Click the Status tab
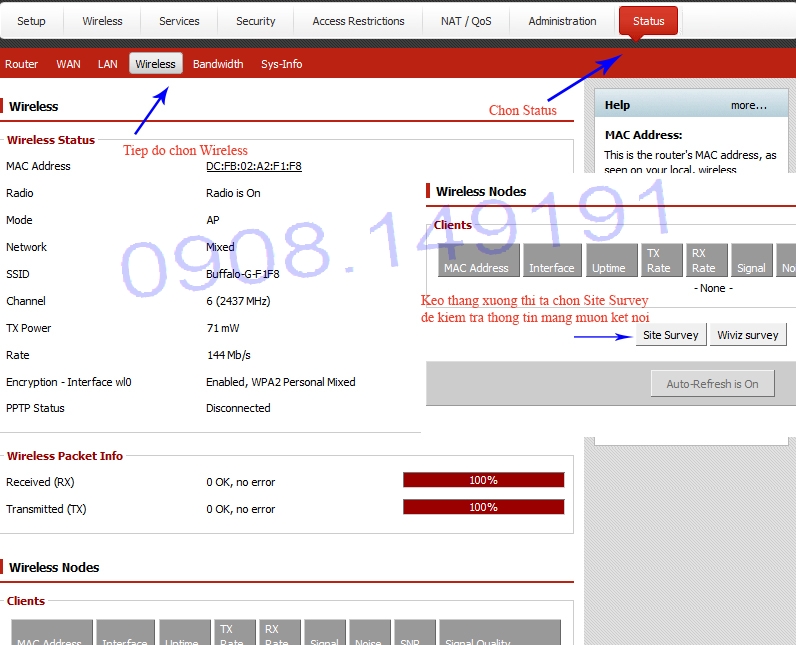Viewport: 796px width, 645px height. [x=648, y=21]
